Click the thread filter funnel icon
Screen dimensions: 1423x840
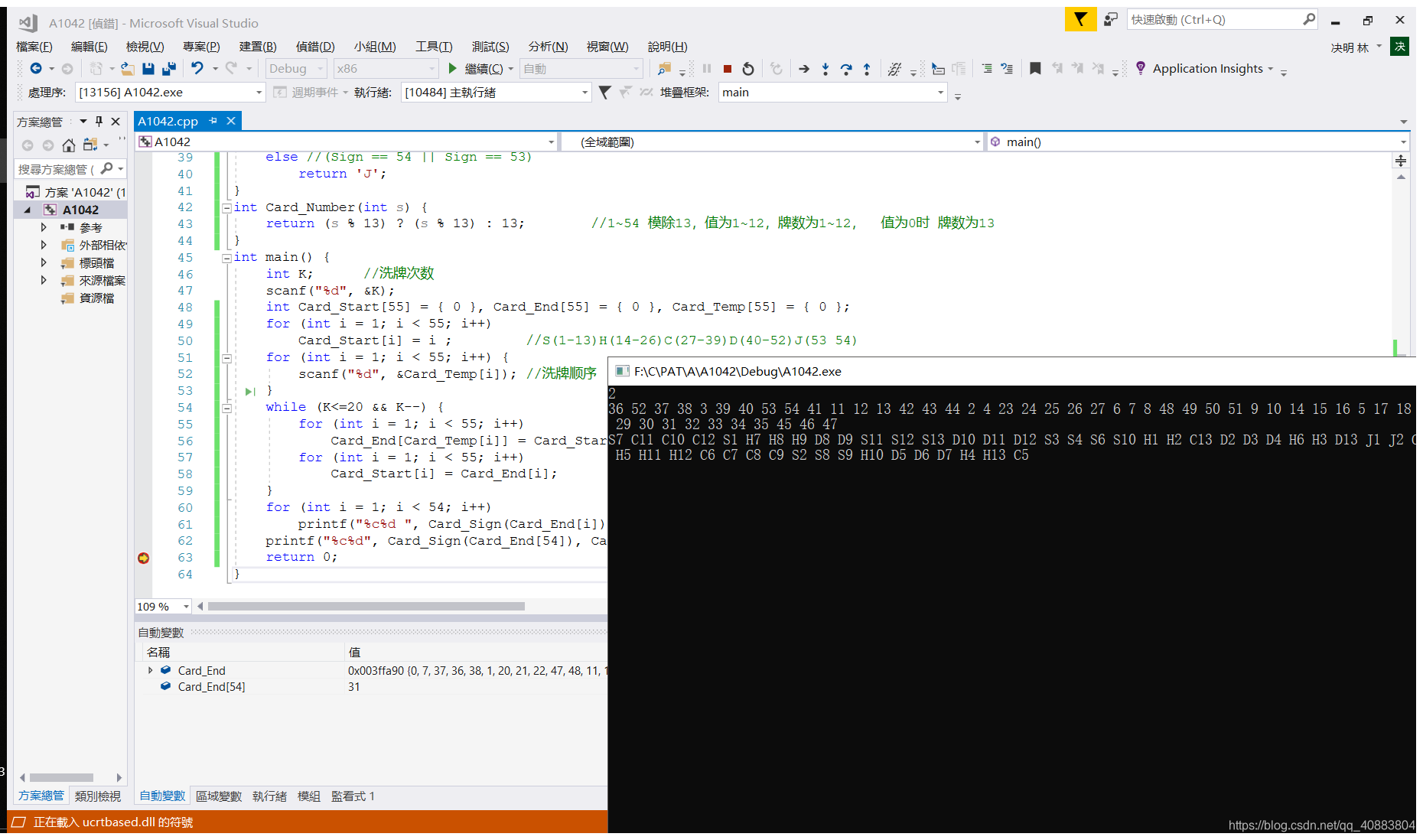(x=604, y=93)
